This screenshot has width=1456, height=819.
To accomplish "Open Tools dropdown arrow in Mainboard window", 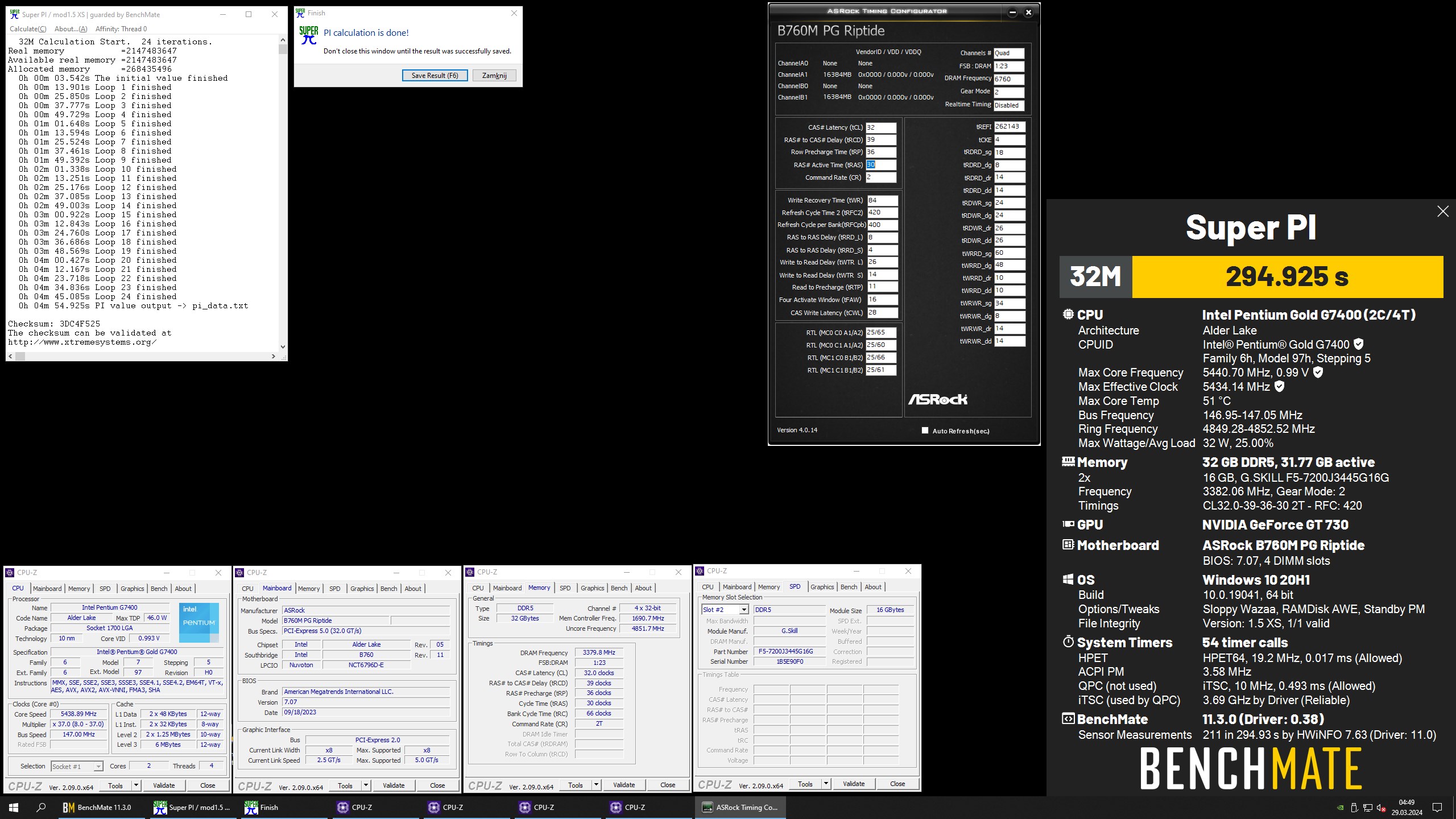I will point(366,785).
